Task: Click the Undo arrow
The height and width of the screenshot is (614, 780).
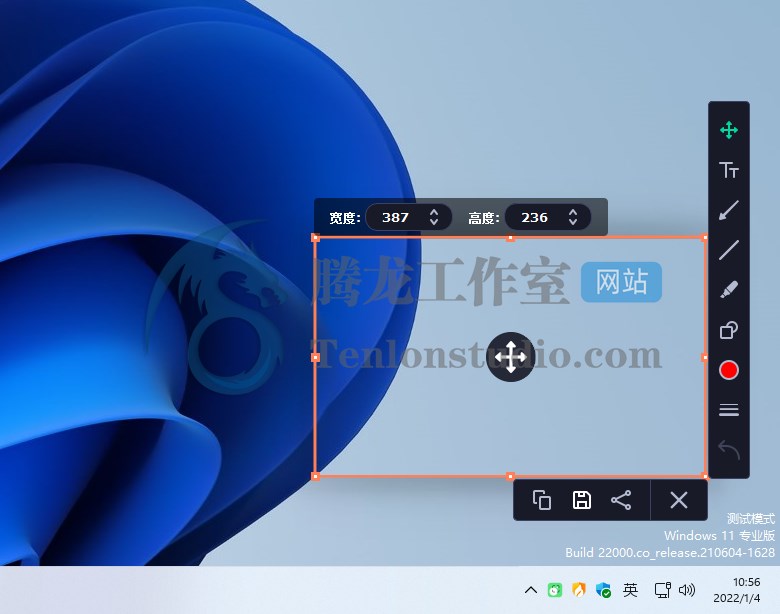Action: point(729,450)
